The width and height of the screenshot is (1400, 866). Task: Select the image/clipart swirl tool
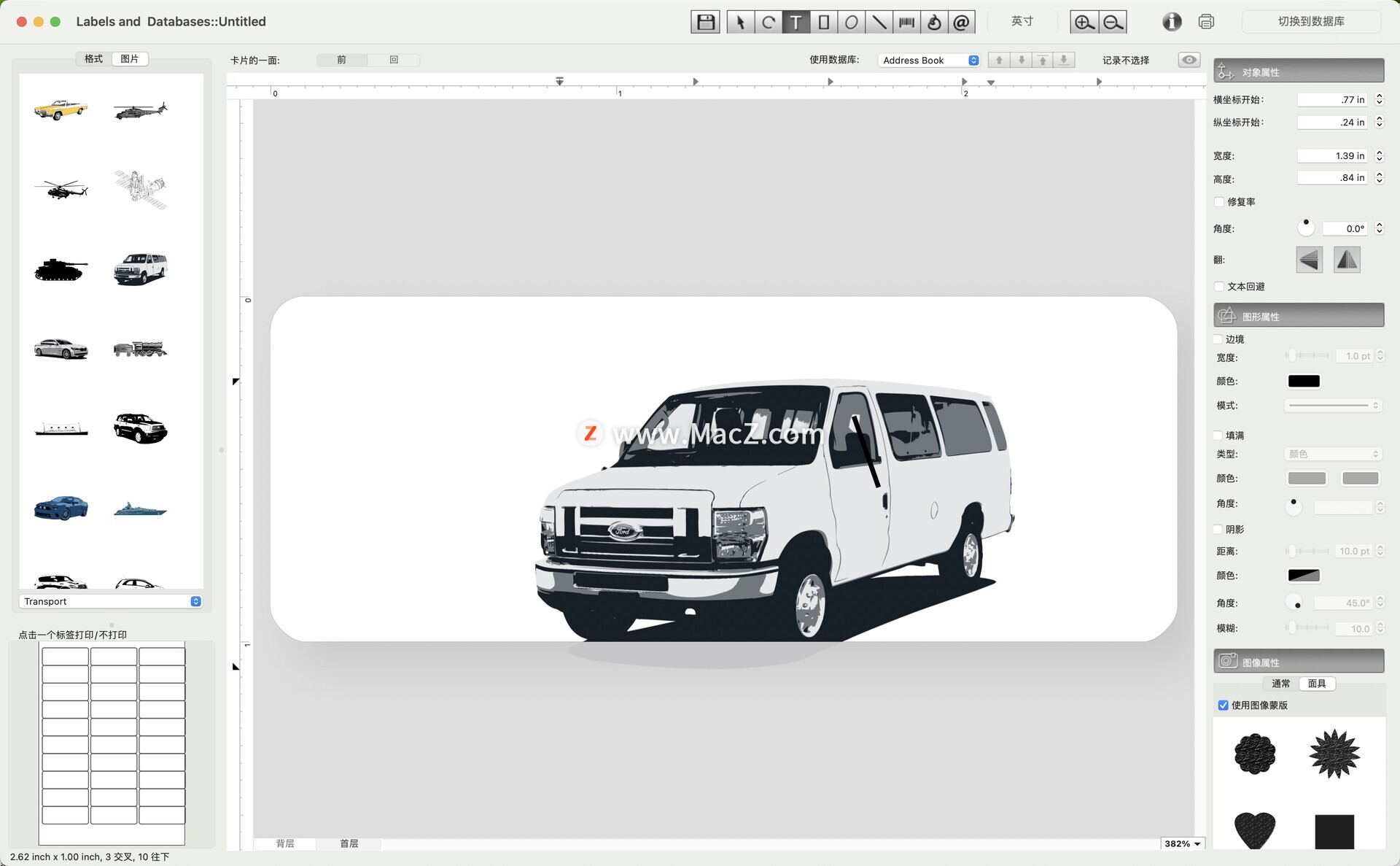click(934, 22)
